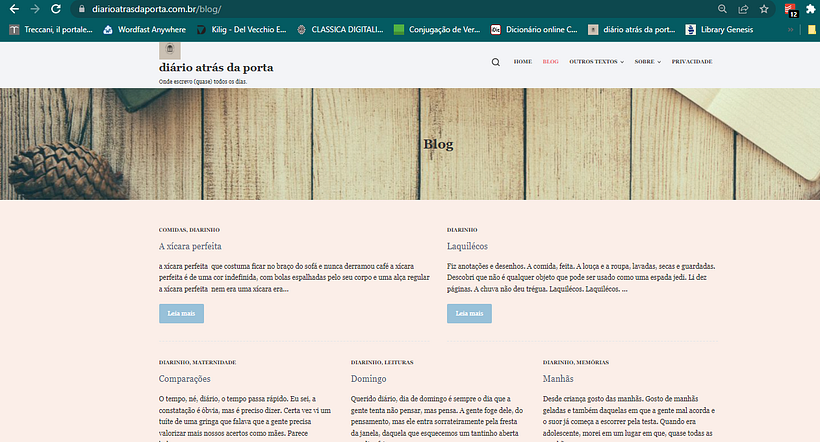The height and width of the screenshot is (442, 820).
Task: Click the red calendar extension icon
Action: click(x=790, y=9)
